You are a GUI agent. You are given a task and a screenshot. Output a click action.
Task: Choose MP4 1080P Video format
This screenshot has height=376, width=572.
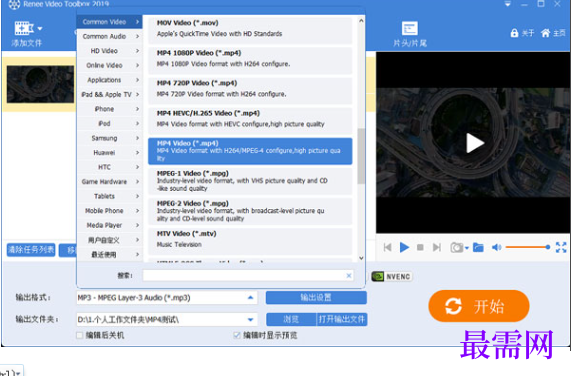(x=250, y=61)
